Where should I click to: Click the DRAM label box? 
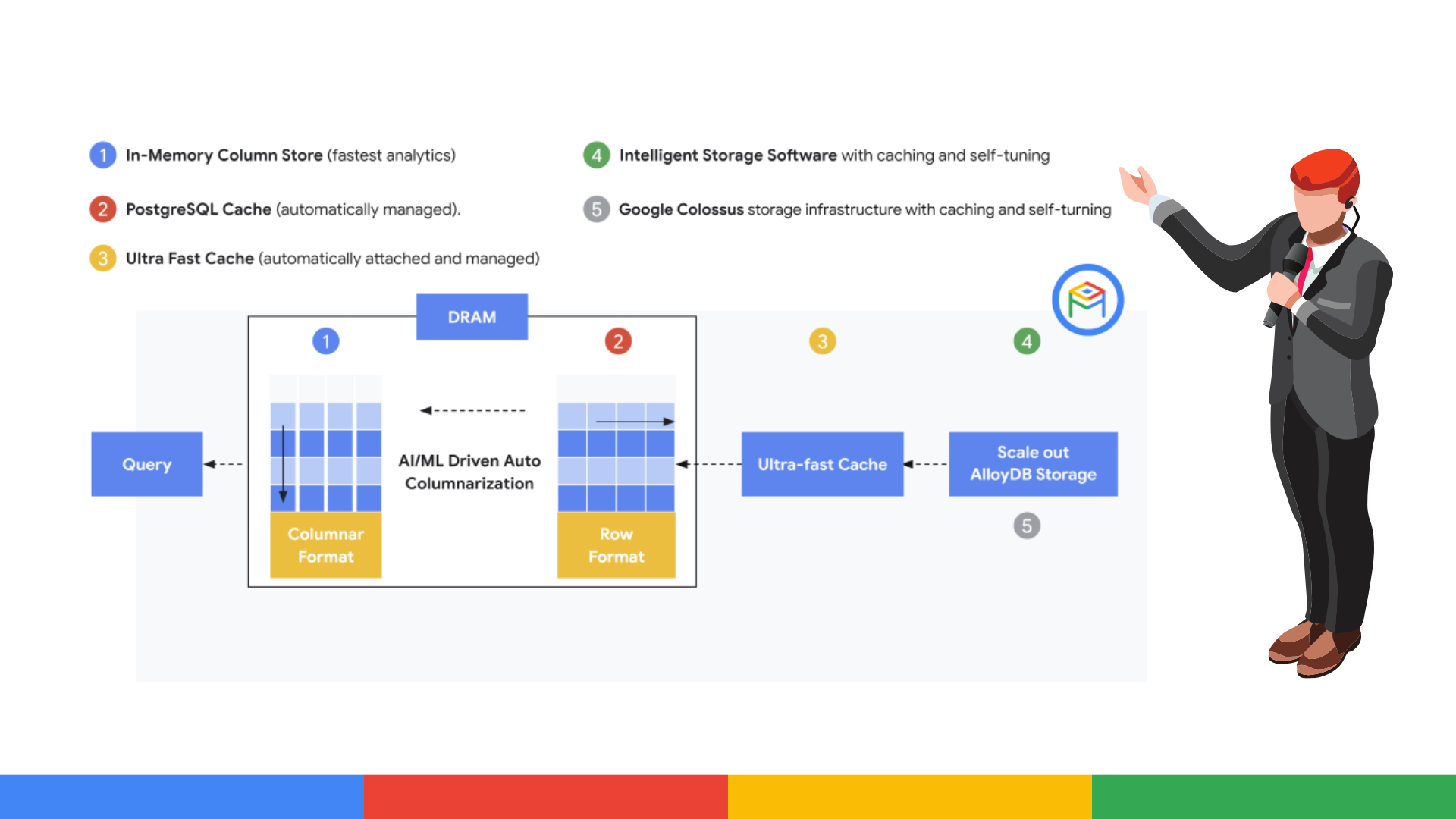click(x=472, y=317)
